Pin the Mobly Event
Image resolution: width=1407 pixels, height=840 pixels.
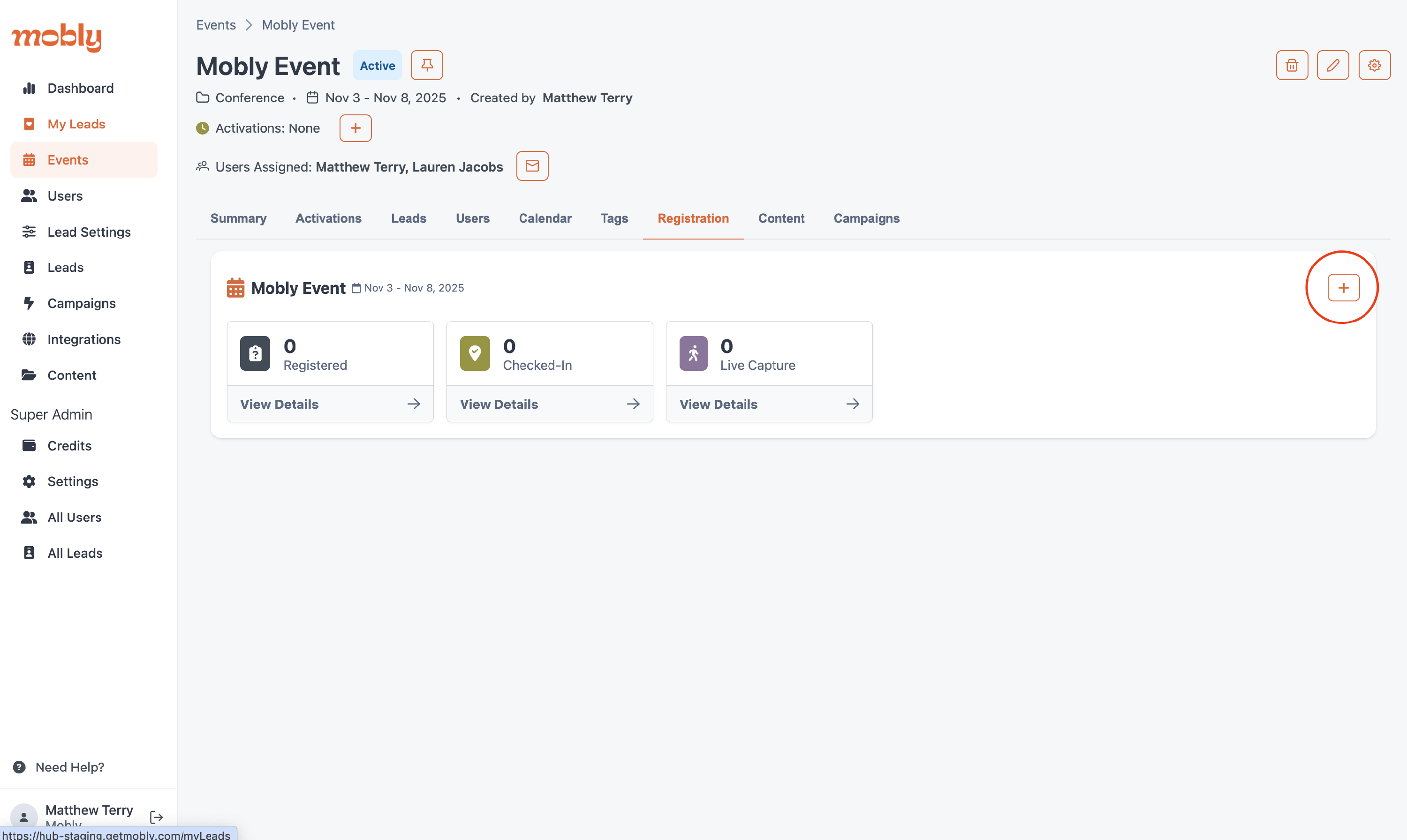click(427, 65)
